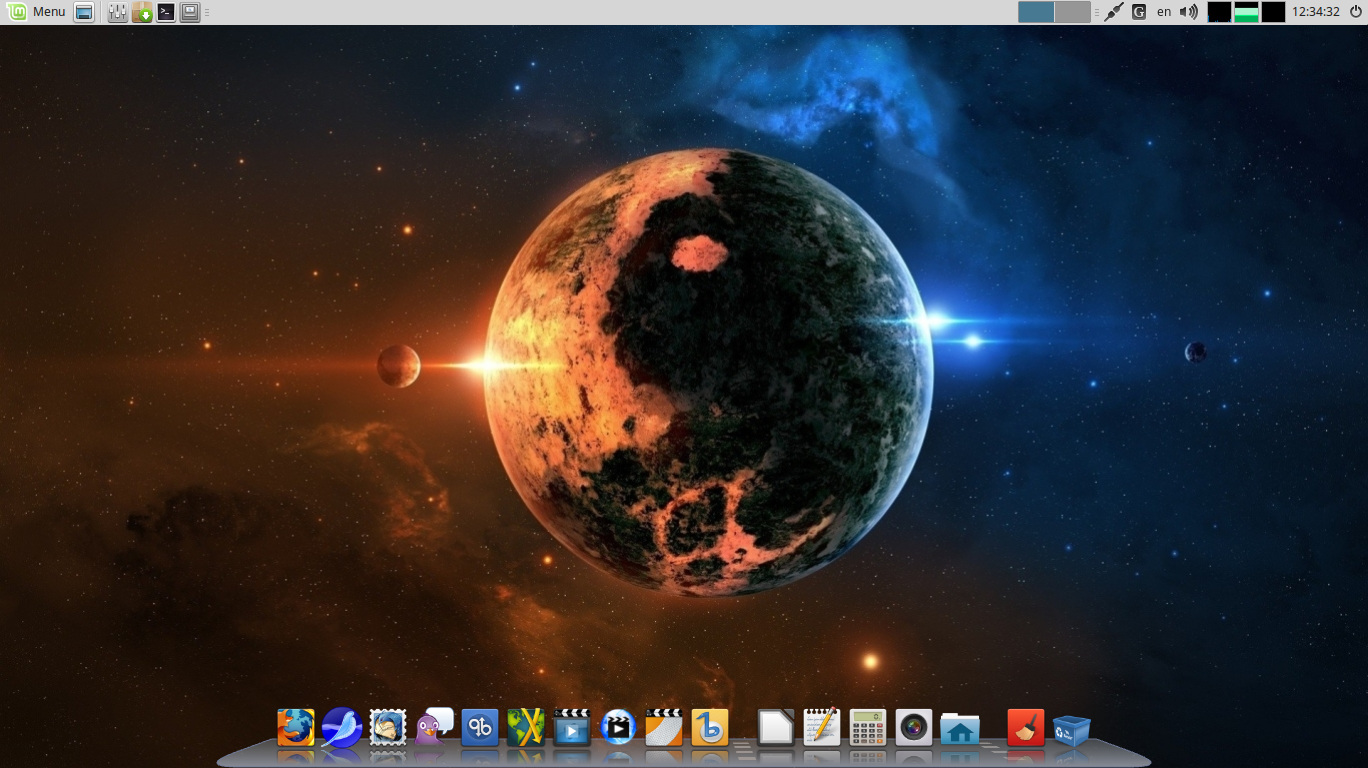This screenshot has width=1368, height=768.
Task: Open the clapperboard video player dock icon
Action: [x=572, y=727]
